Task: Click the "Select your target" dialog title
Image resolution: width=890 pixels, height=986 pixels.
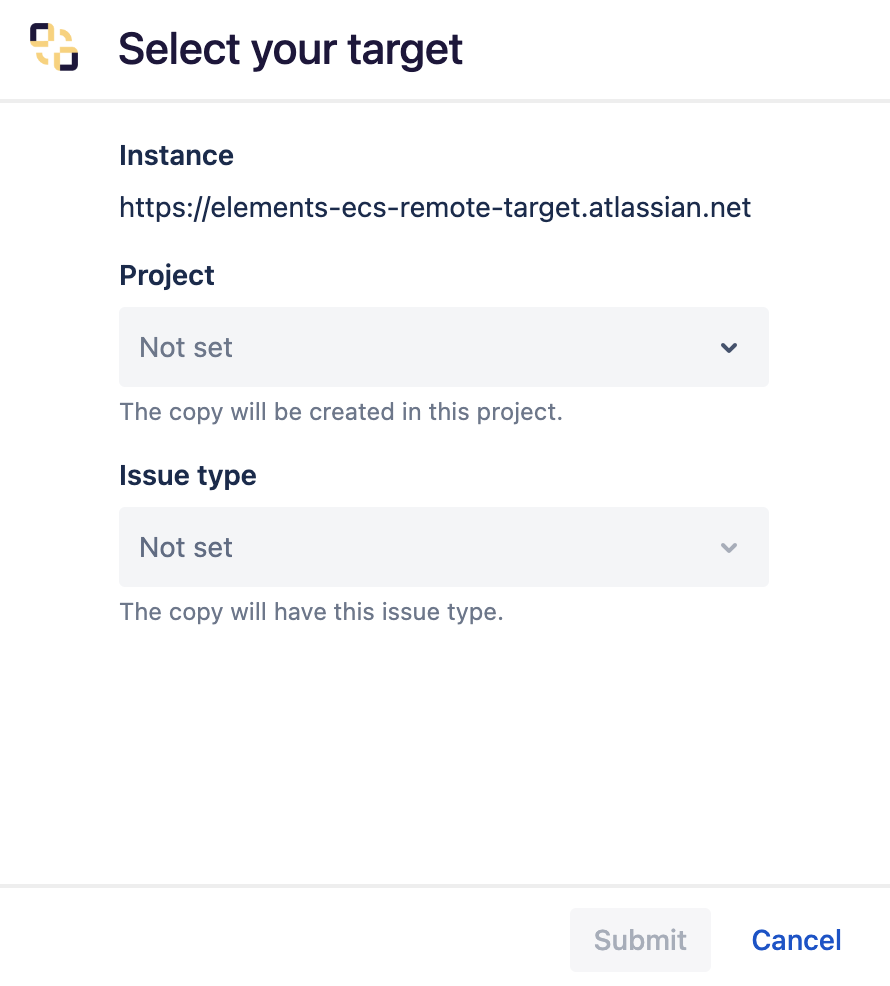Action: point(290,49)
